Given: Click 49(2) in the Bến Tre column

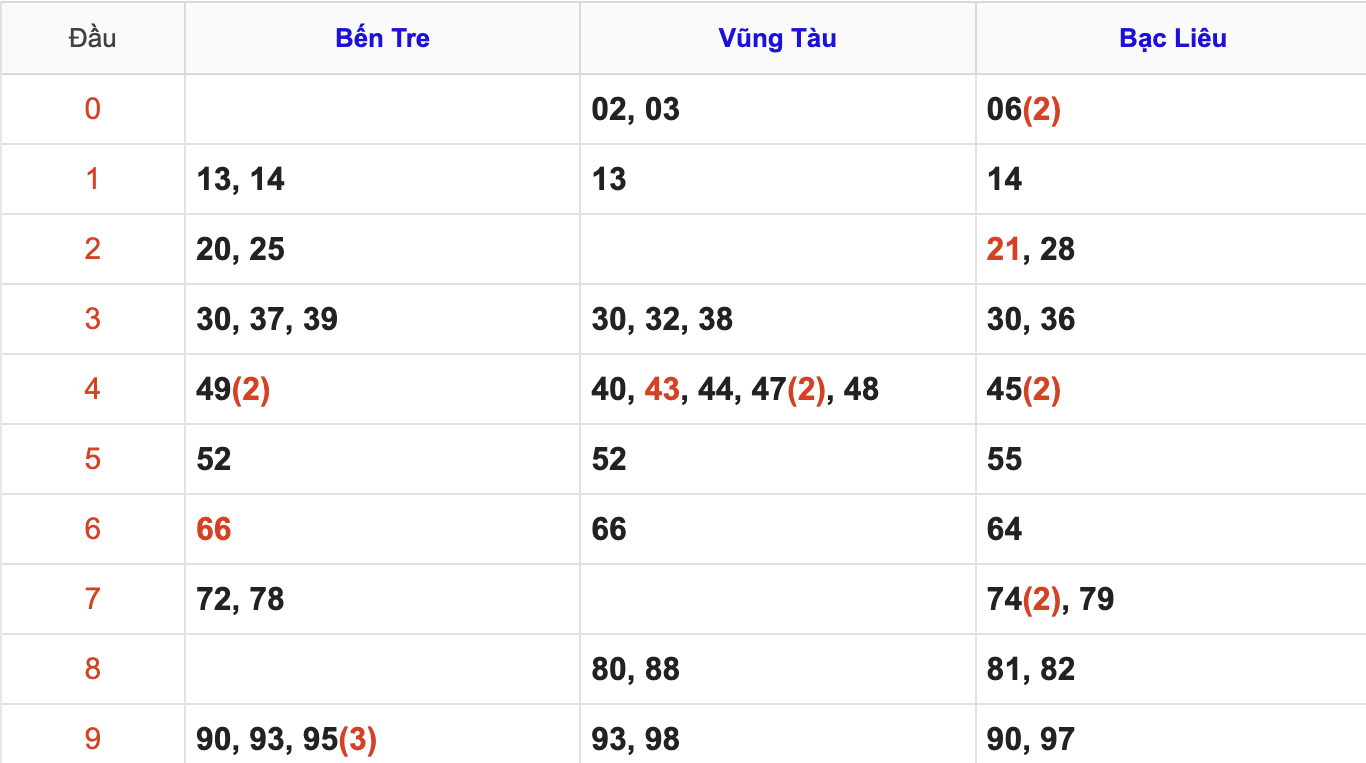Looking at the screenshot, I should pyautogui.click(x=233, y=389).
